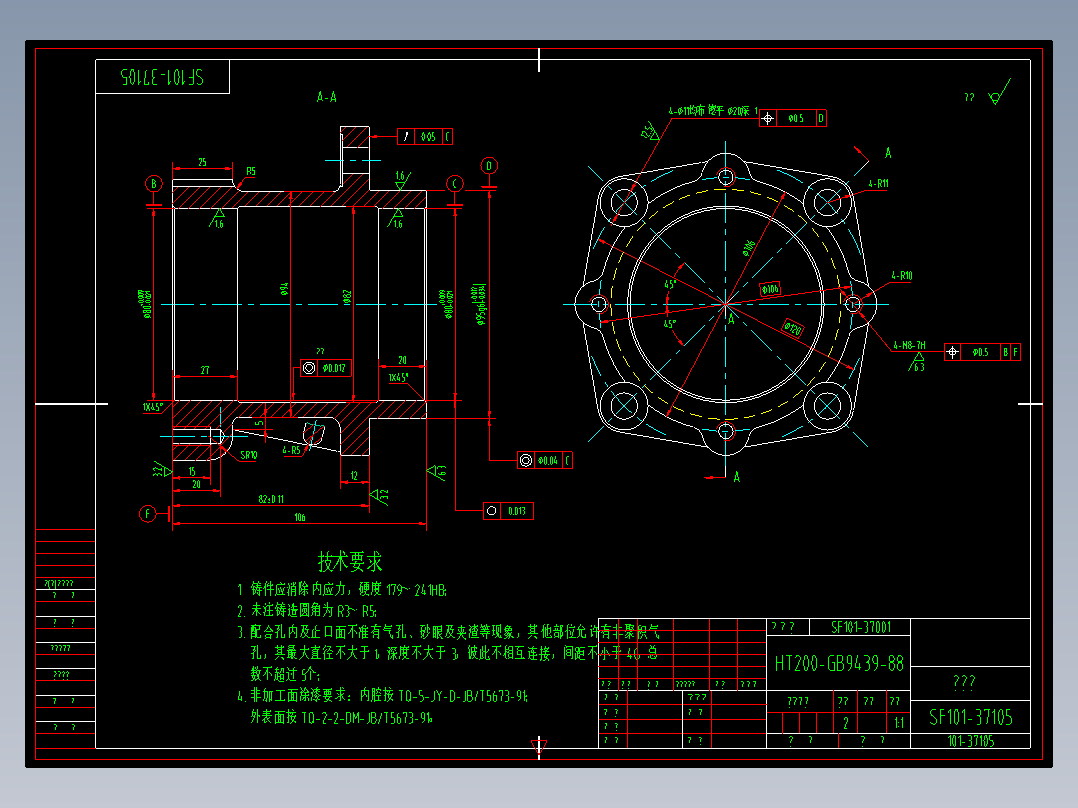Select the datum F circle symbol
Screen dimensions: 1078x808
pyautogui.click(x=148, y=513)
